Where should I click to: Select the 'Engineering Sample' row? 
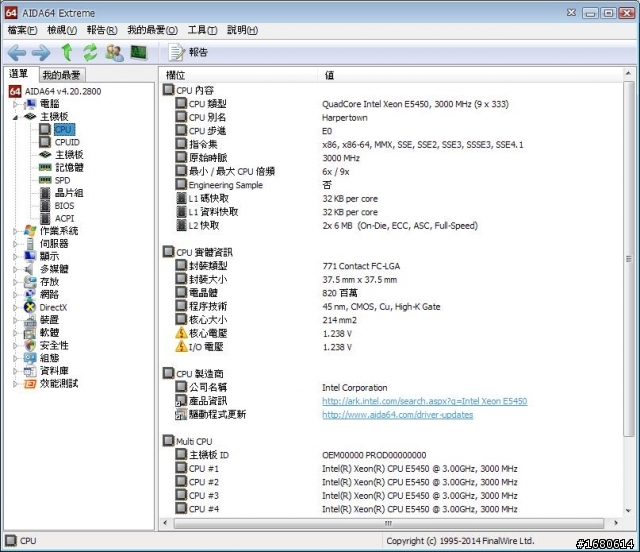click(x=392, y=185)
